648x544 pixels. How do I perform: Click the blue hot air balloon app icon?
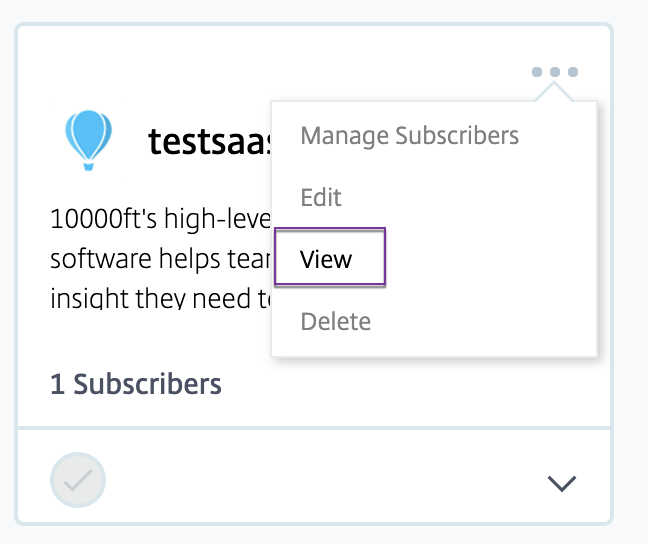click(88, 140)
